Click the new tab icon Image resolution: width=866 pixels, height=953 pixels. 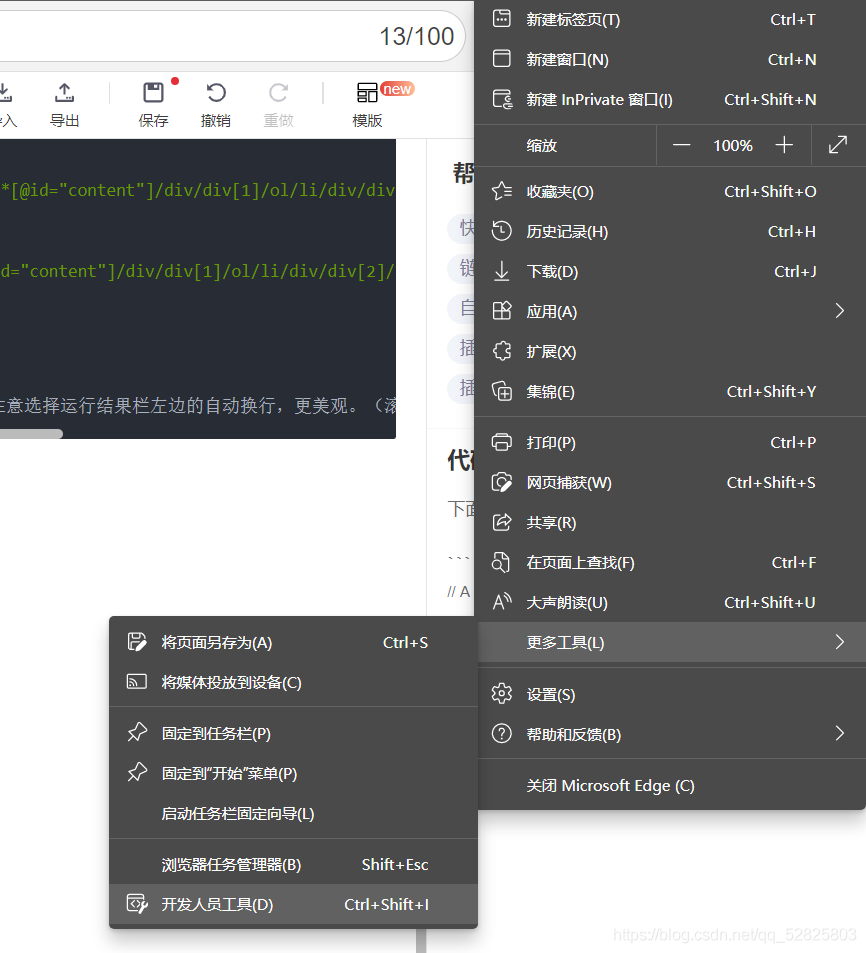click(x=501, y=19)
